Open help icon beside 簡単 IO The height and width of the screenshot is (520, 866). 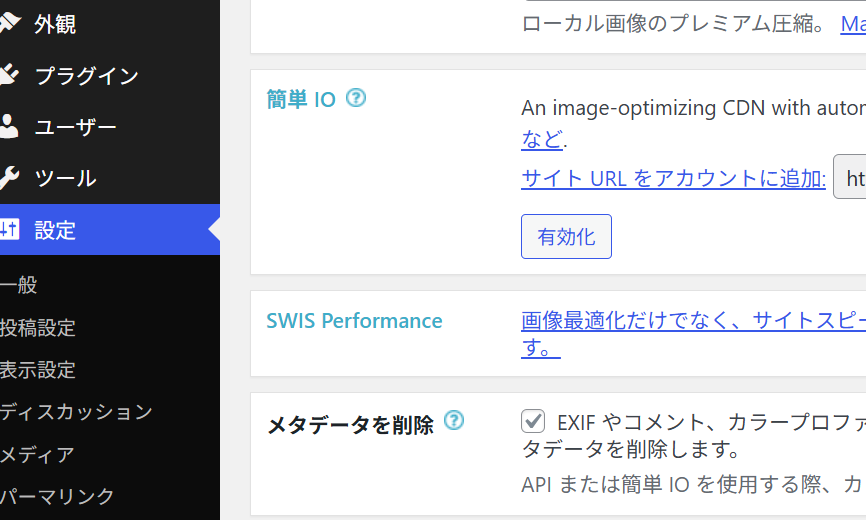(x=356, y=98)
